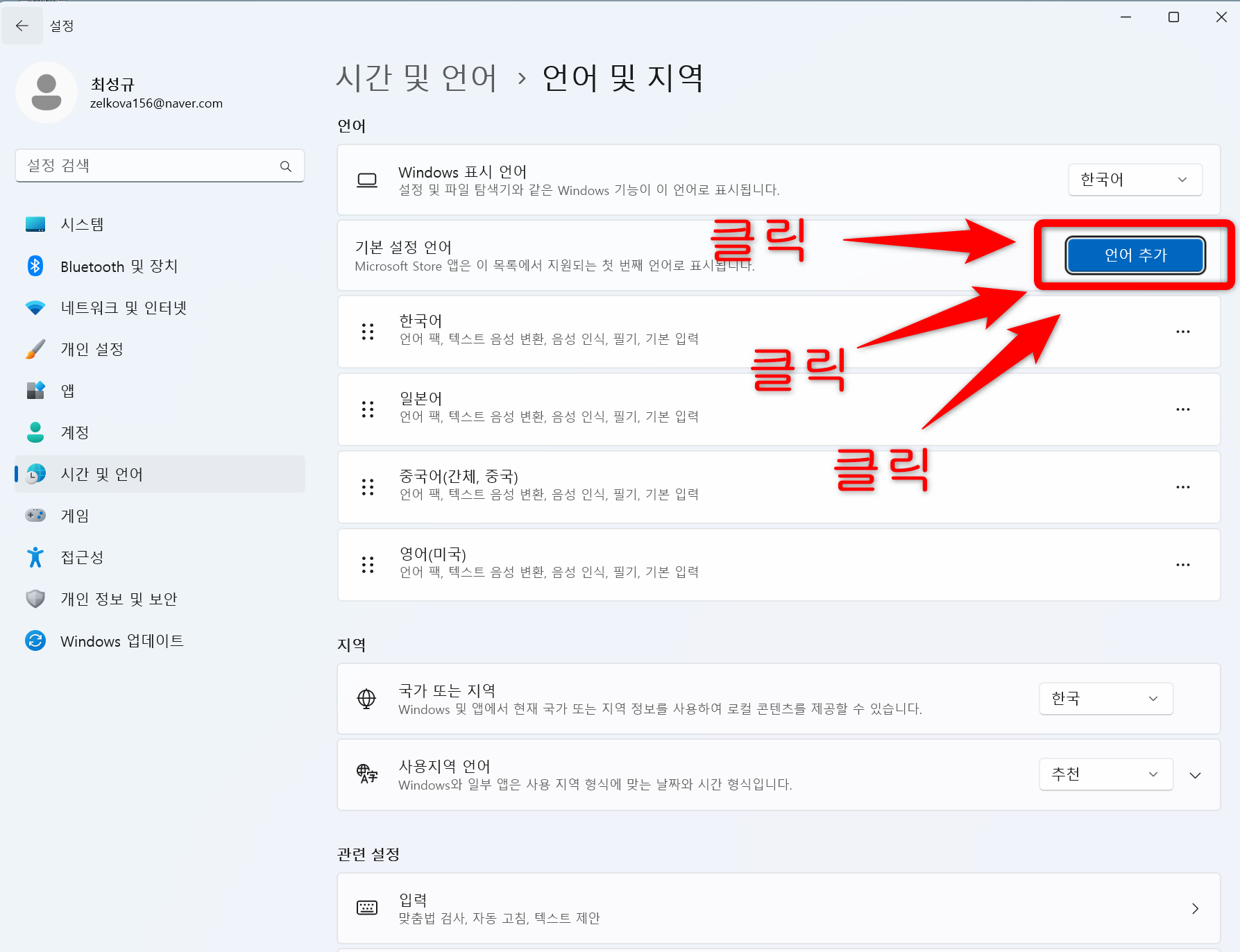
Task: Click the 언어 추가 button
Action: click(x=1135, y=255)
